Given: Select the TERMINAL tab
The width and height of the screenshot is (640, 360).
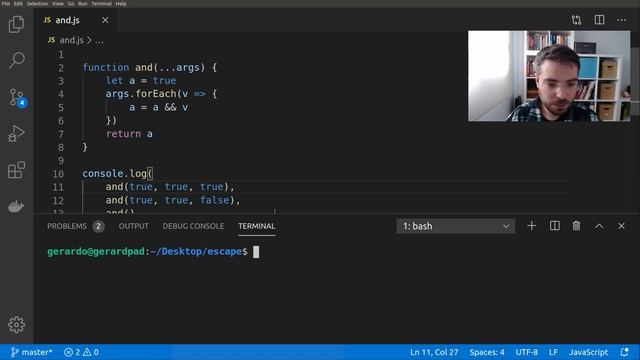Looking at the screenshot, I should coord(257,226).
